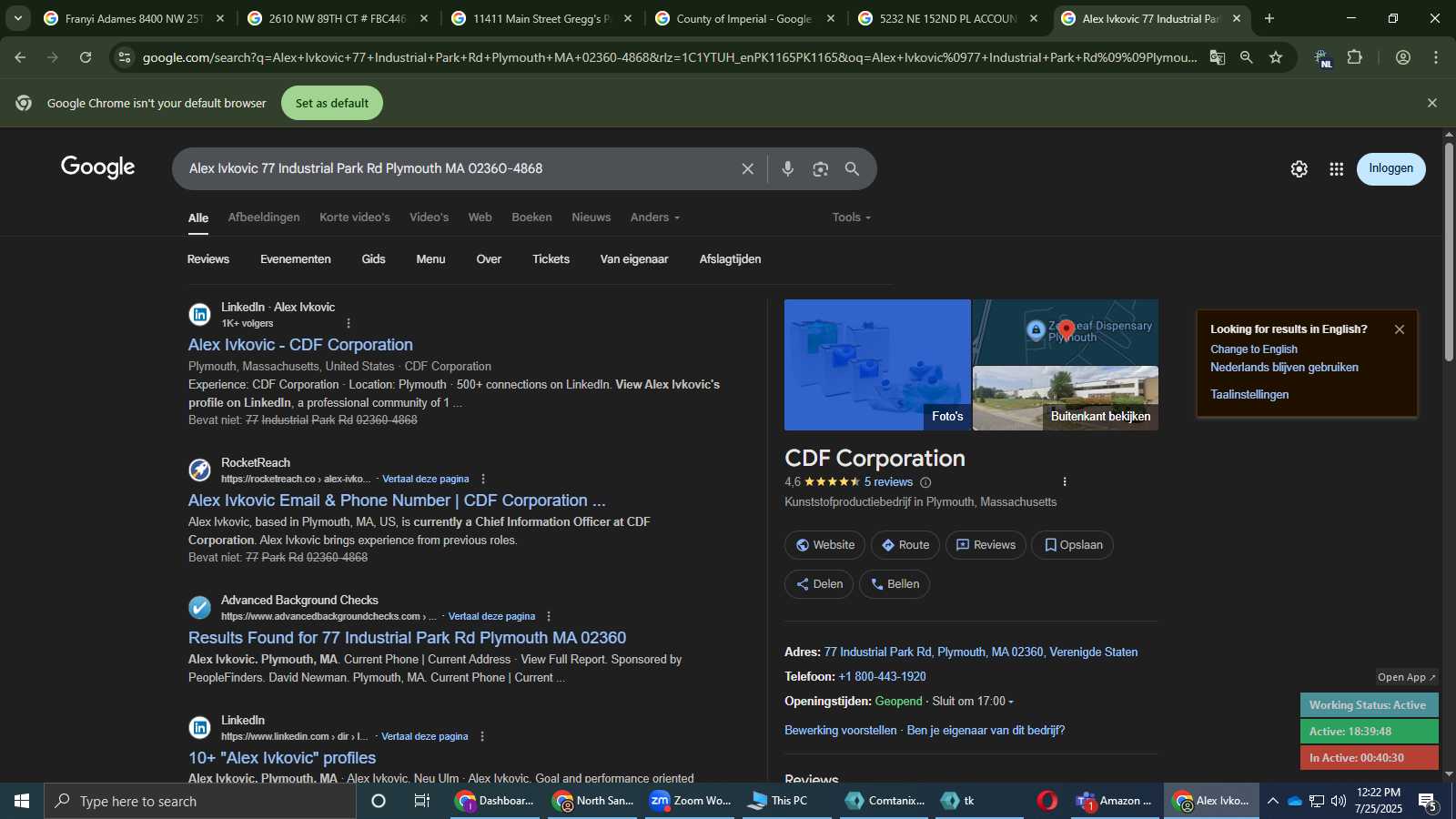This screenshot has width=1456, height=819.
Task: Open new browser tab
Action: [x=1269, y=18]
